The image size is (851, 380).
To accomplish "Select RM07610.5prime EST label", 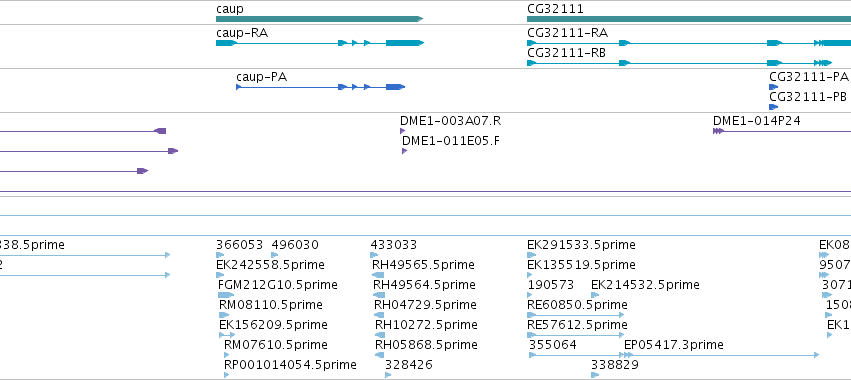I will click(276, 345).
